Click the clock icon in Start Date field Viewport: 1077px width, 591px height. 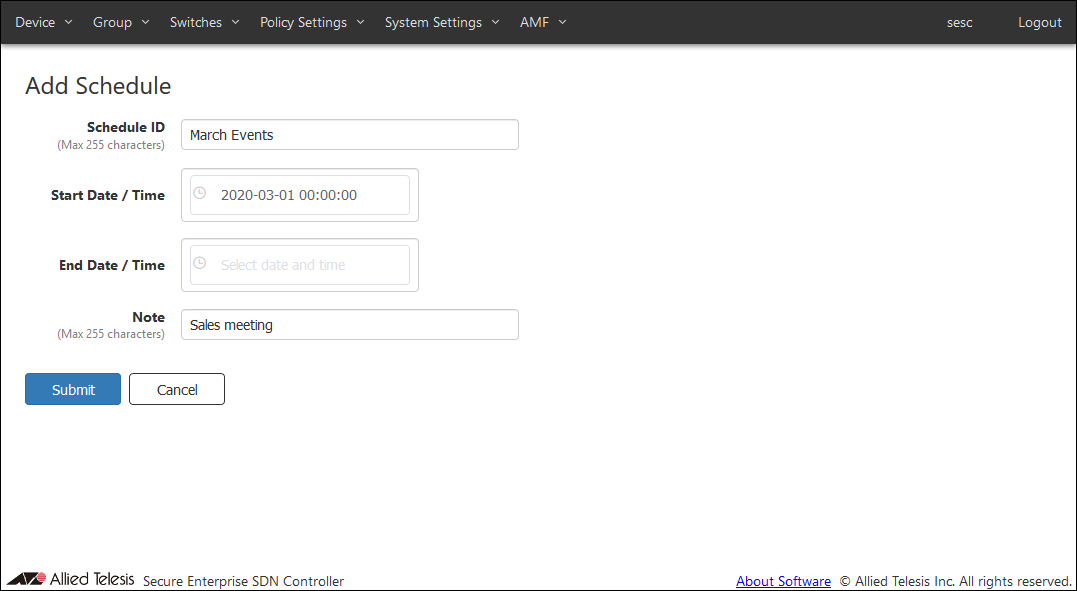click(199, 194)
